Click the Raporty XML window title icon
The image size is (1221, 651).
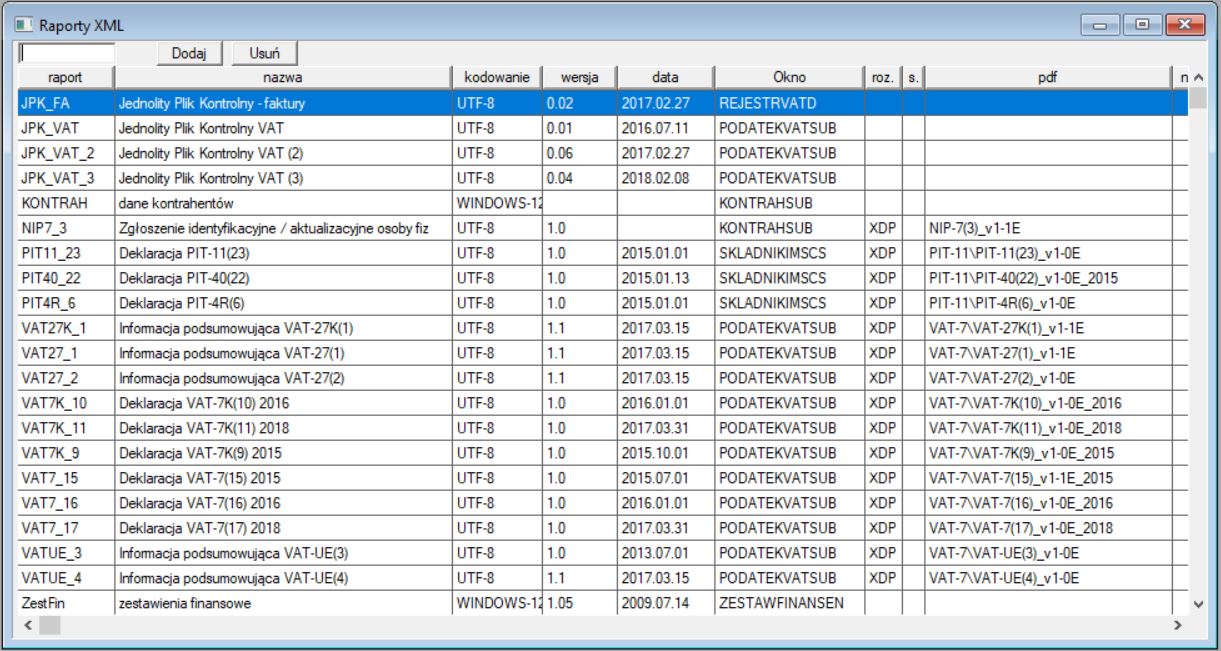(22, 23)
